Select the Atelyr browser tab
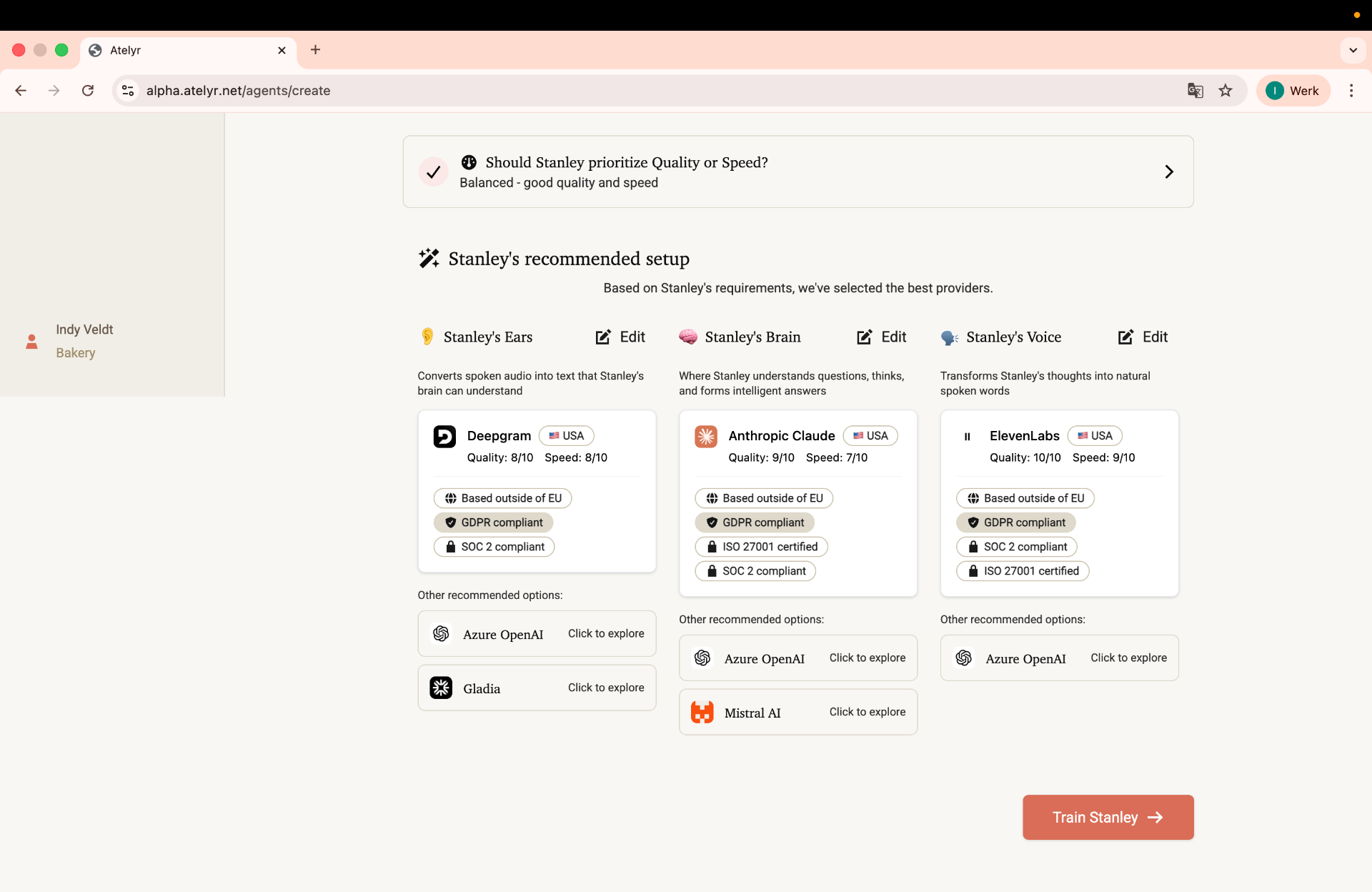The width and height of the screenshot is (1372, 892). 189,50
